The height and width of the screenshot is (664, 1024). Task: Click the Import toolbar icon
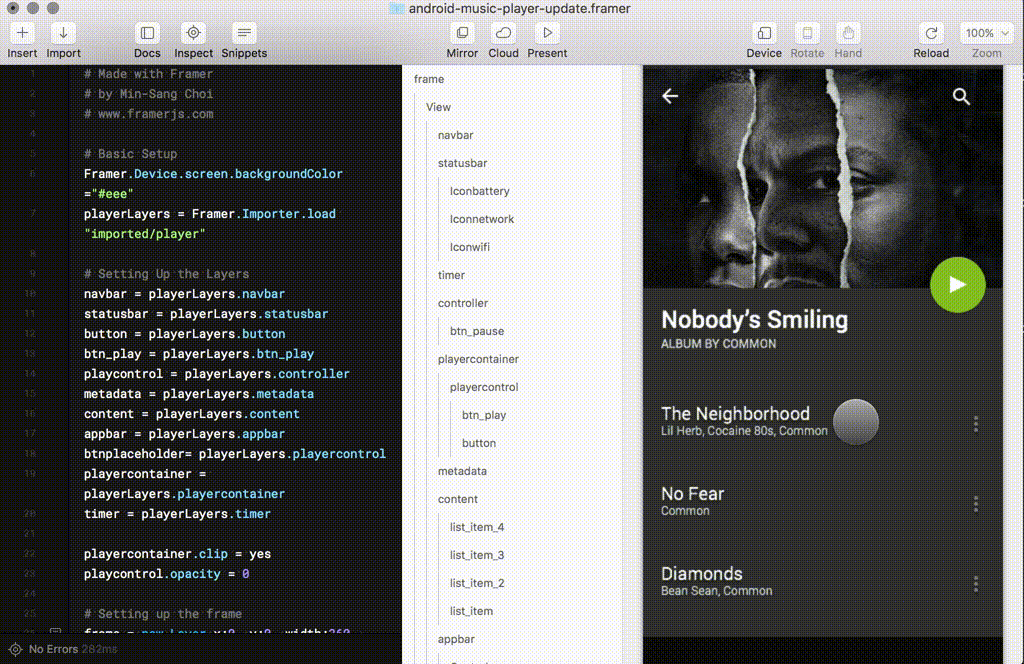tap(63, 33)
